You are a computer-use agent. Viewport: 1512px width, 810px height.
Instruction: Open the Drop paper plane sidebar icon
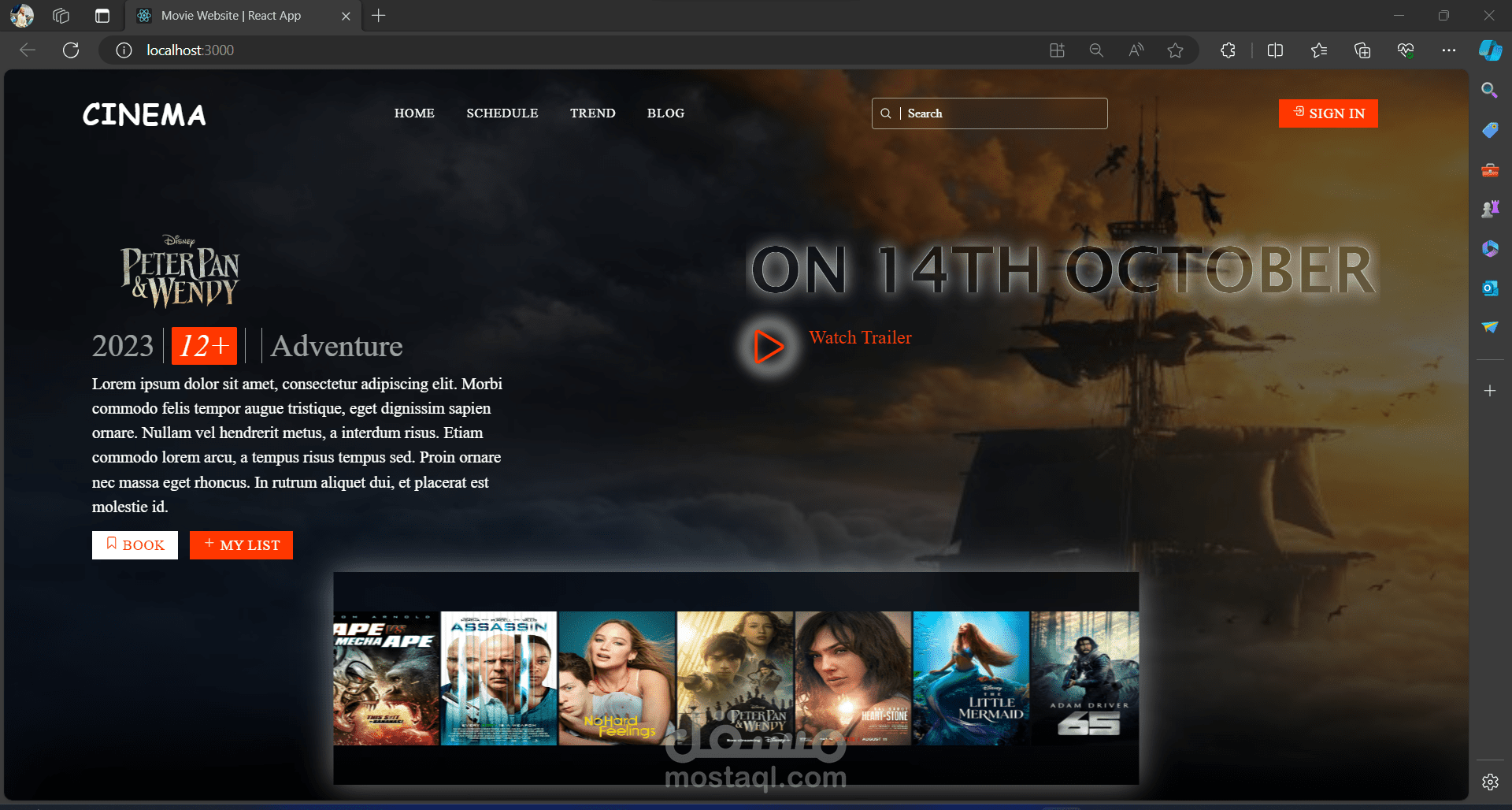point(1490,327)
